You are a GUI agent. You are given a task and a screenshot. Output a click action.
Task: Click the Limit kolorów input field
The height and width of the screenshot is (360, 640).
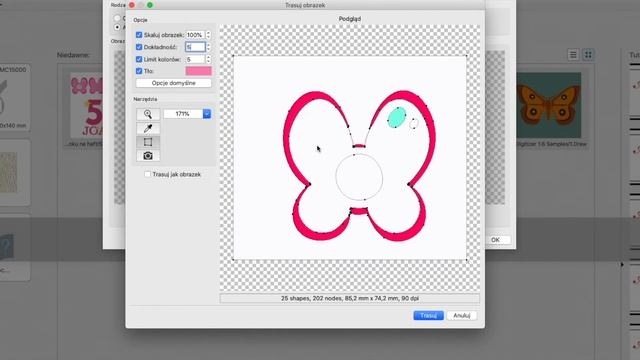[x=195, y=59]
